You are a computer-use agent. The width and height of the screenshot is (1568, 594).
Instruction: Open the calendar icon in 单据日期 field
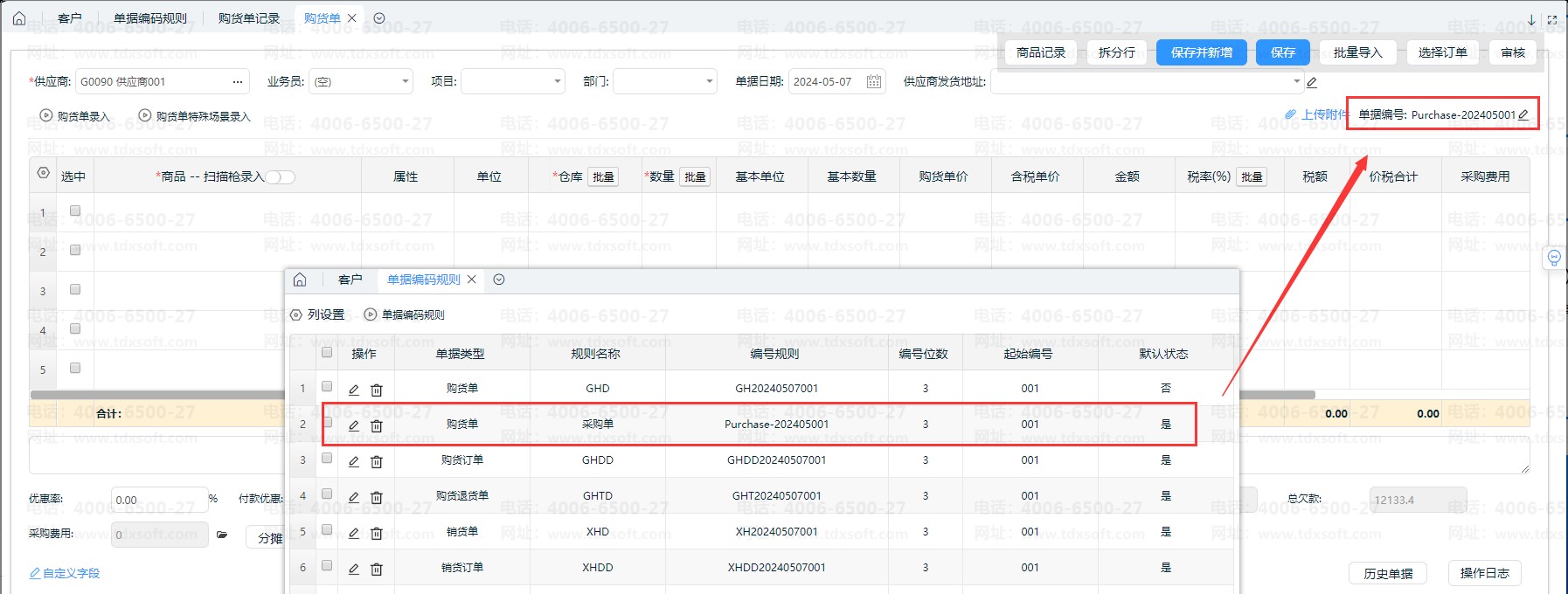tap(874, 81)
